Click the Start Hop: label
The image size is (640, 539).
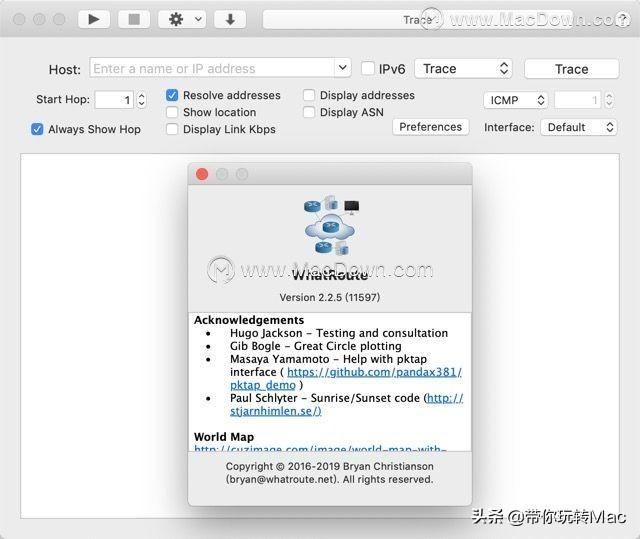click(63, 100)
